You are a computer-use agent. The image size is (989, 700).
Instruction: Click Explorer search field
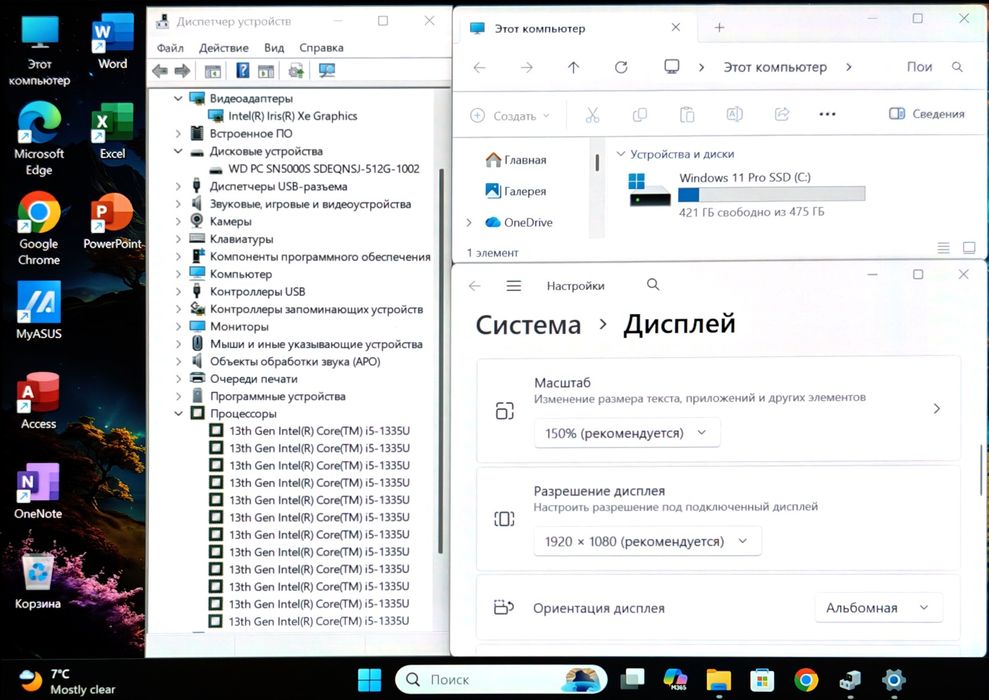pyautogui.click(x=935, y=67)
